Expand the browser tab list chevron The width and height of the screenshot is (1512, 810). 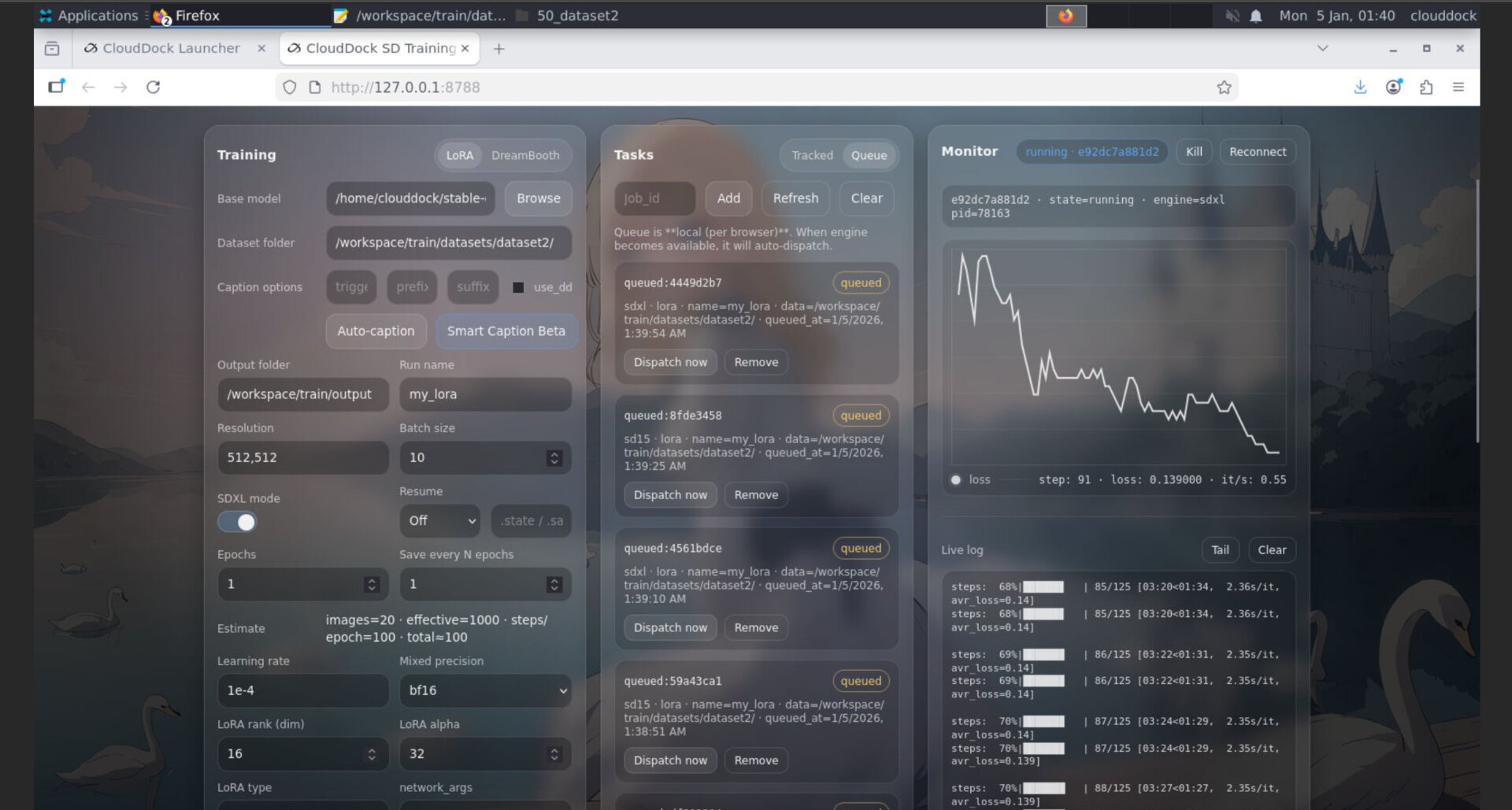coord(1321,48)
